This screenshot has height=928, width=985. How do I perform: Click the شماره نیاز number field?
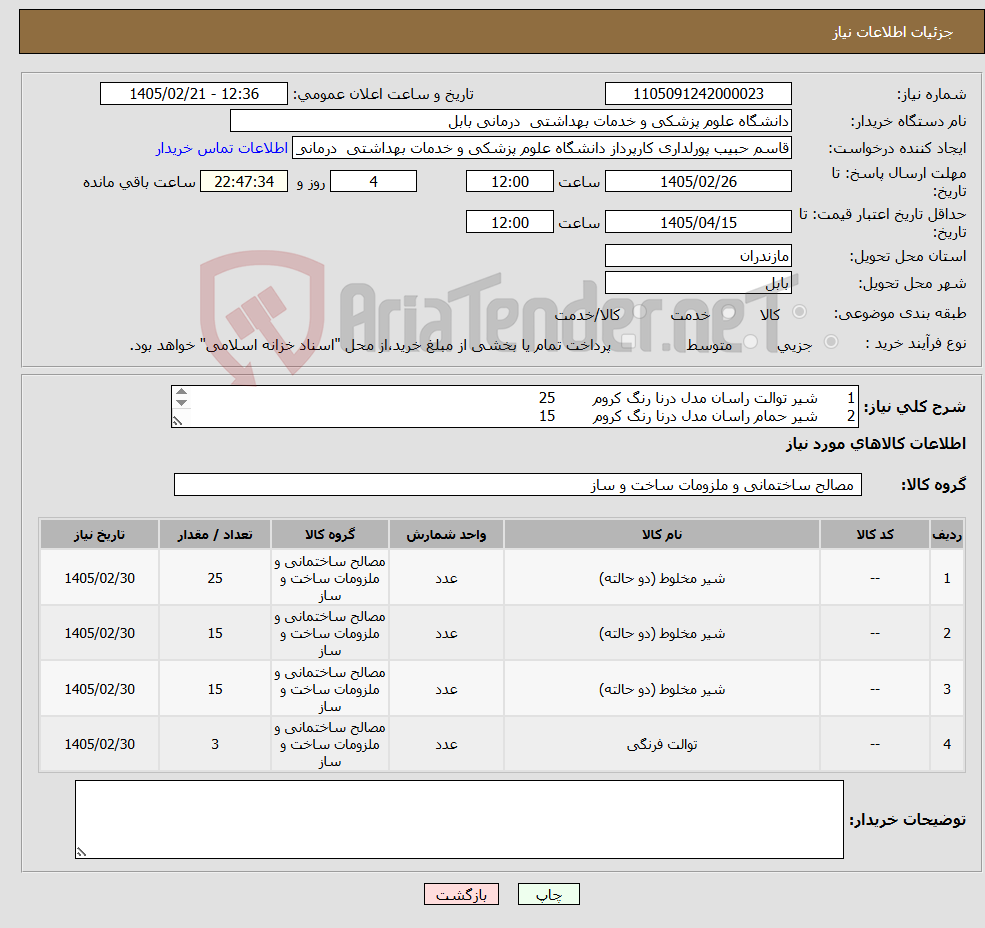coord(698,94)
